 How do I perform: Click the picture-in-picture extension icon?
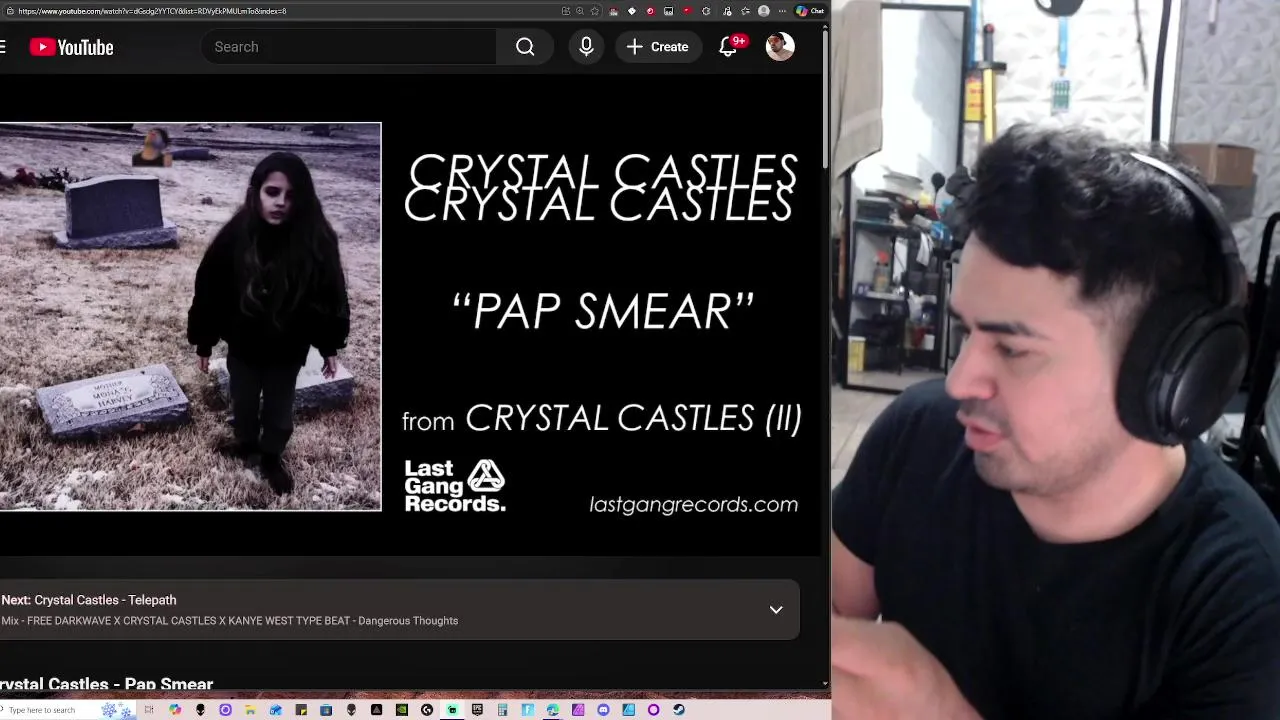(668, 11)
